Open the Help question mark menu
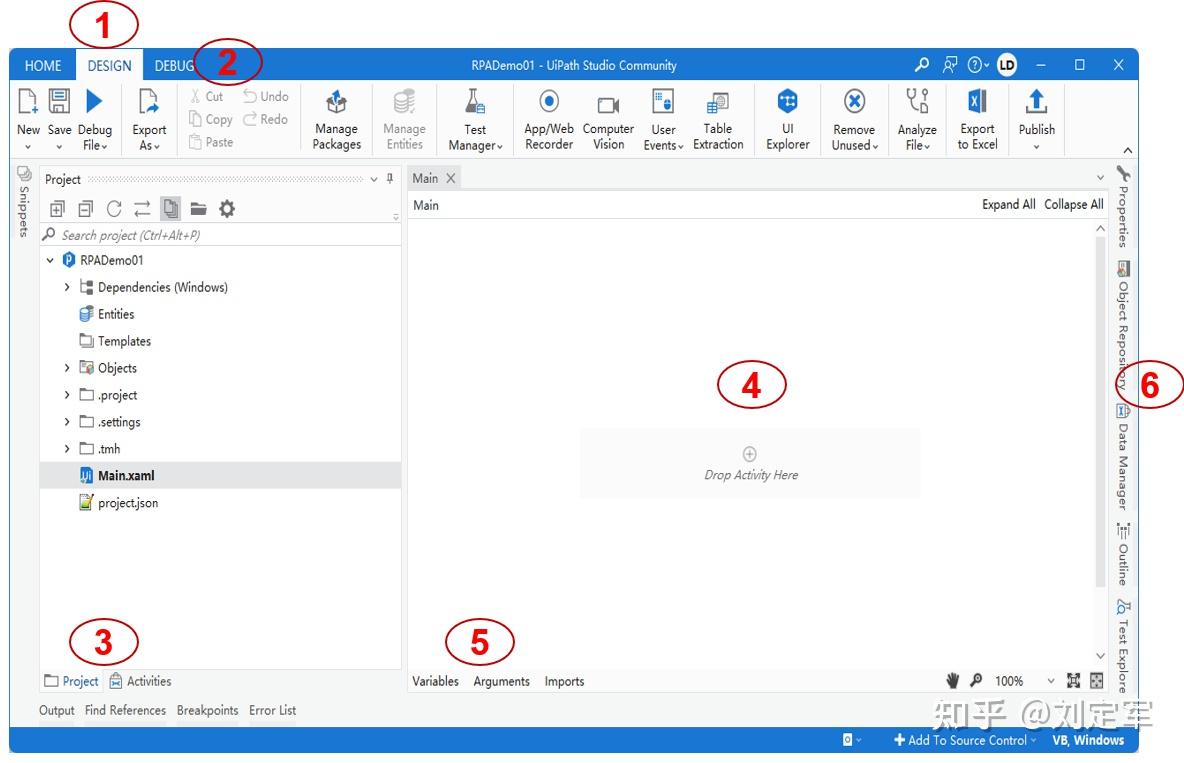This screenshot has height=763, width=1184. point(978,65)
